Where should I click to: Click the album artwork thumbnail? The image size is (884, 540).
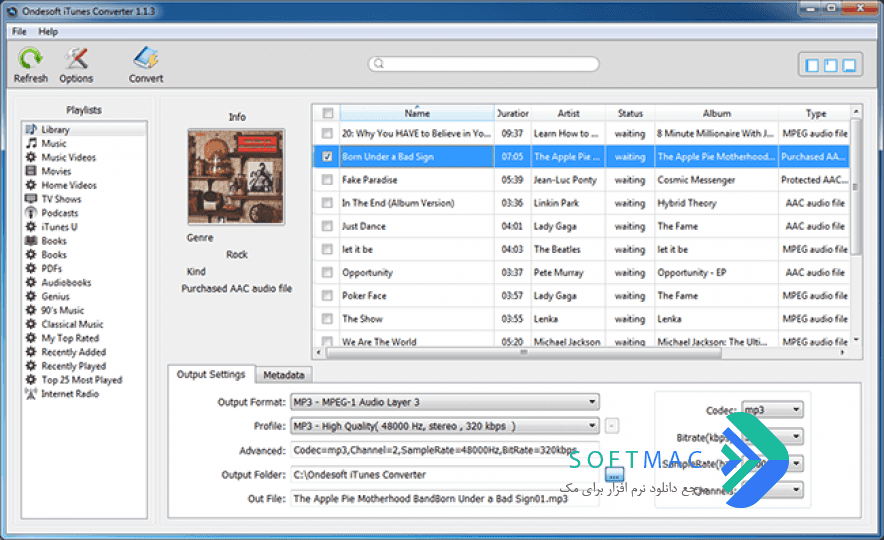click(x=236, y=176)
